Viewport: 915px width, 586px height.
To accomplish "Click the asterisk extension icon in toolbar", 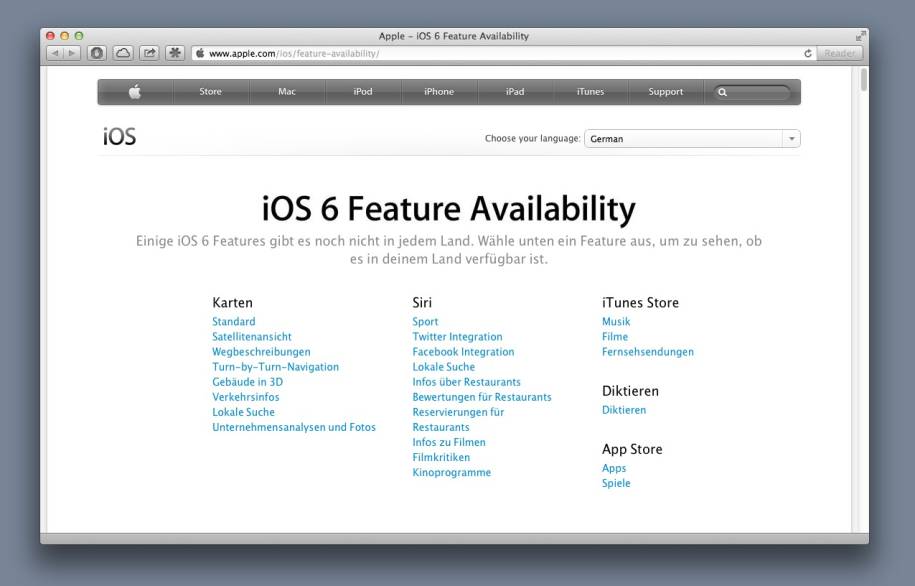I will (x=174, y=53).
